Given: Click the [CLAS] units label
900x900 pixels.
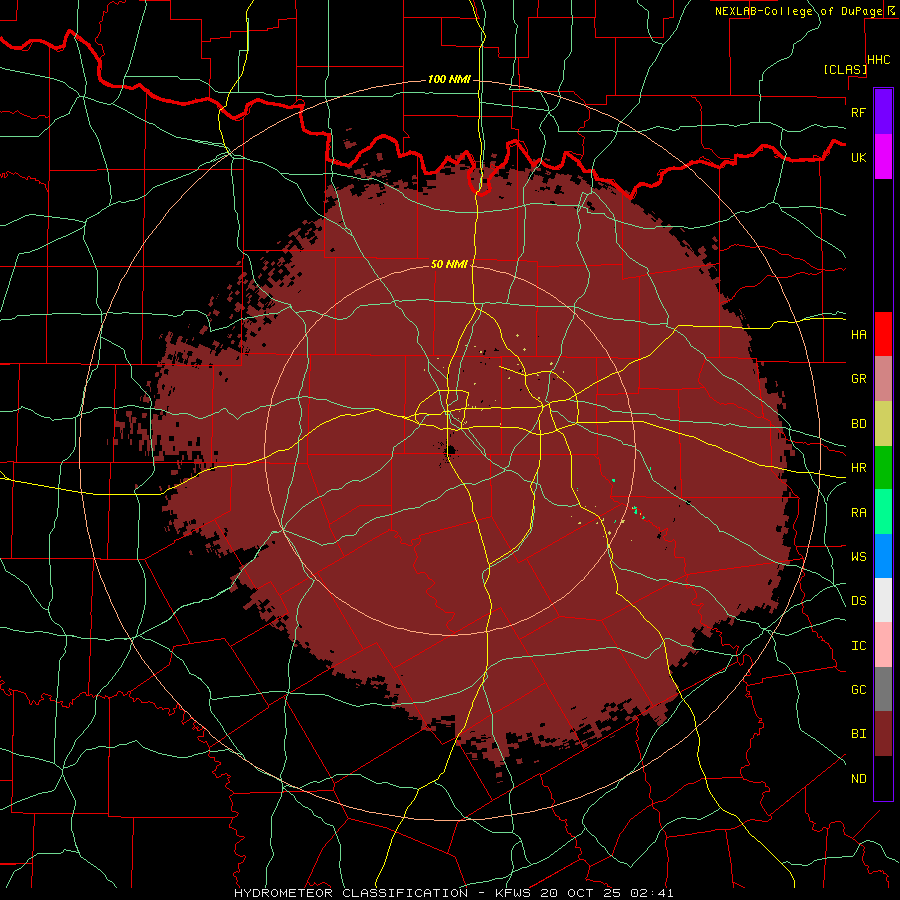Looking at the screenshot, I should click(x=845, y=70).
